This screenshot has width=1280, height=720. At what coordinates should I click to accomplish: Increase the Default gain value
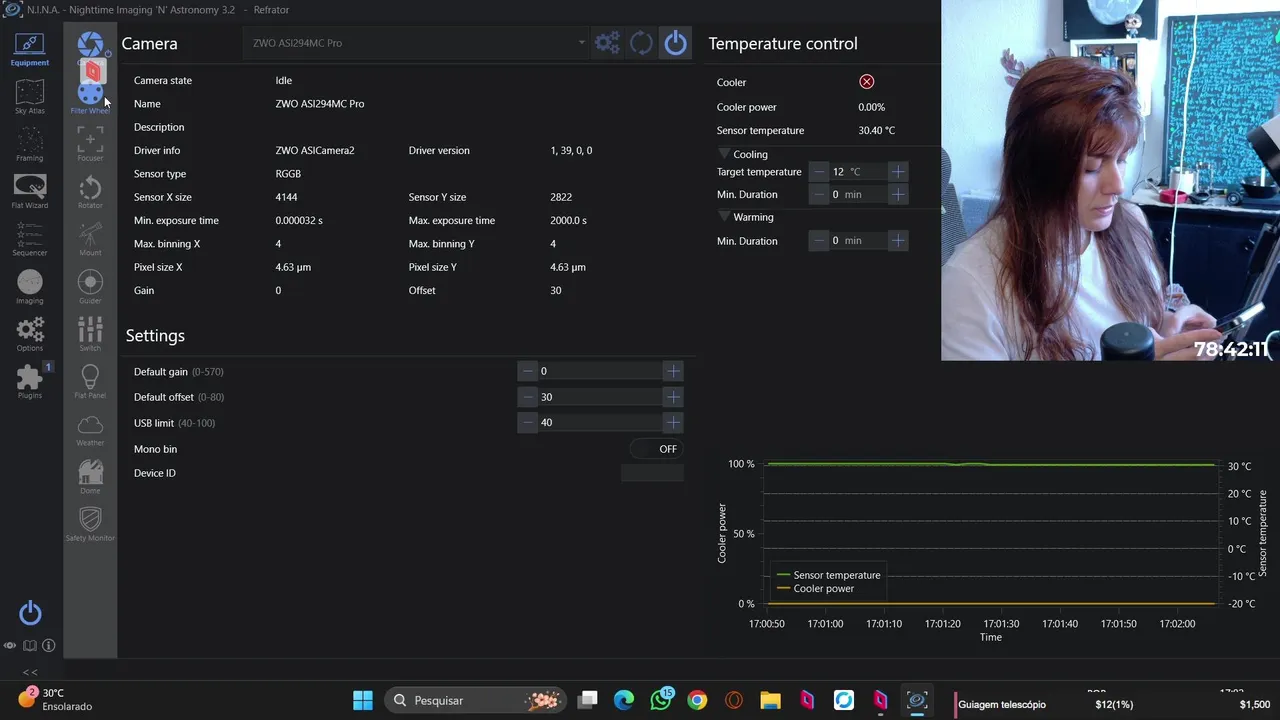coord(673,371)
